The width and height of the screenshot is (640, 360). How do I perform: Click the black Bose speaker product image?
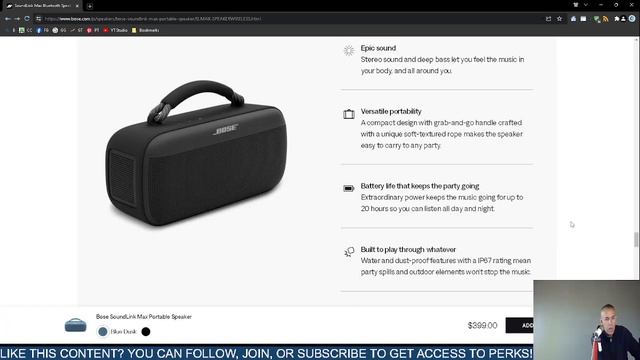click(196, 153)
